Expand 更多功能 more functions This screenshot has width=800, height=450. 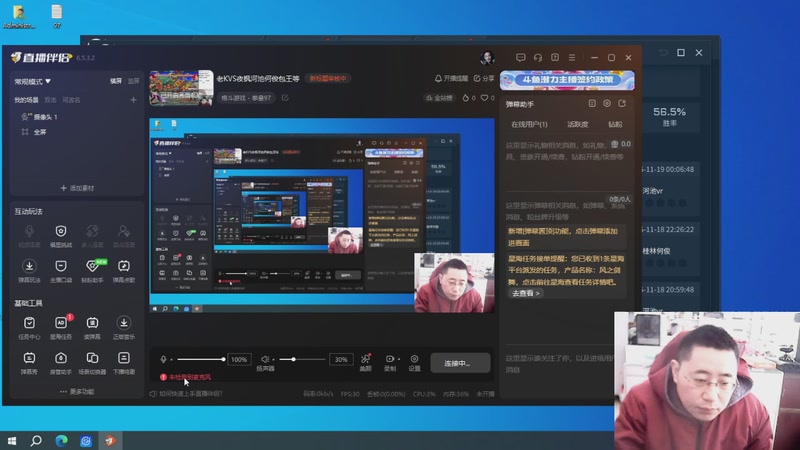tap(77, 391)
